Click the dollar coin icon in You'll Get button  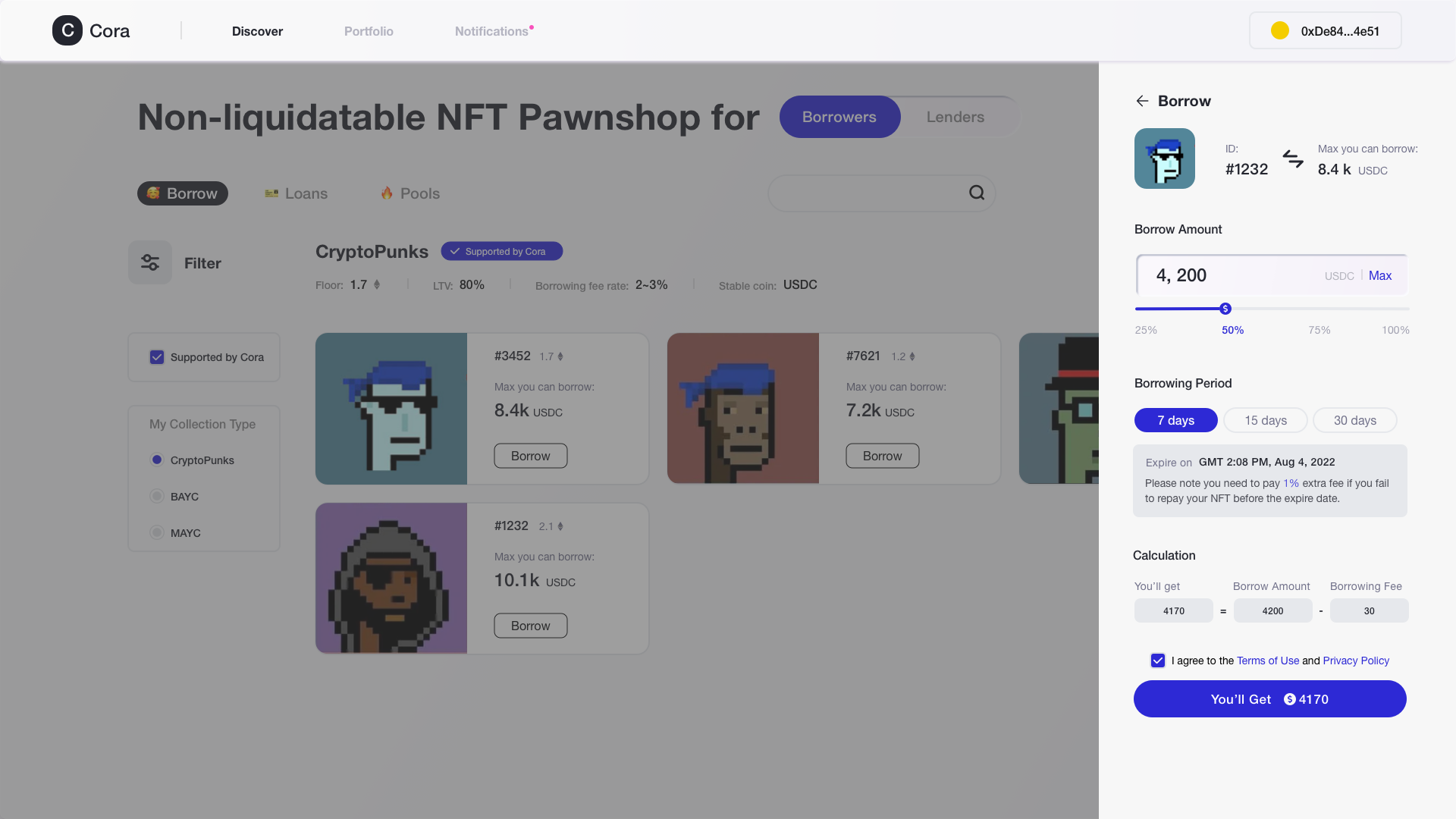[x=1289, y=699]
